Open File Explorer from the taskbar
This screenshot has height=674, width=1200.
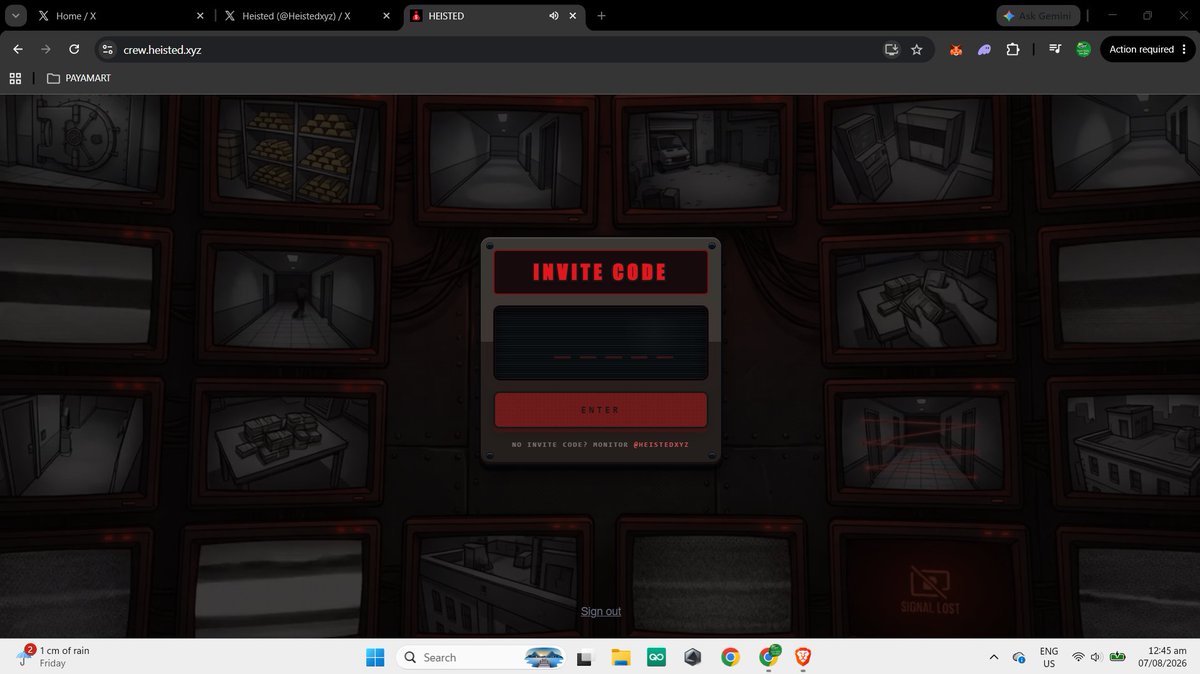[621, 657]
